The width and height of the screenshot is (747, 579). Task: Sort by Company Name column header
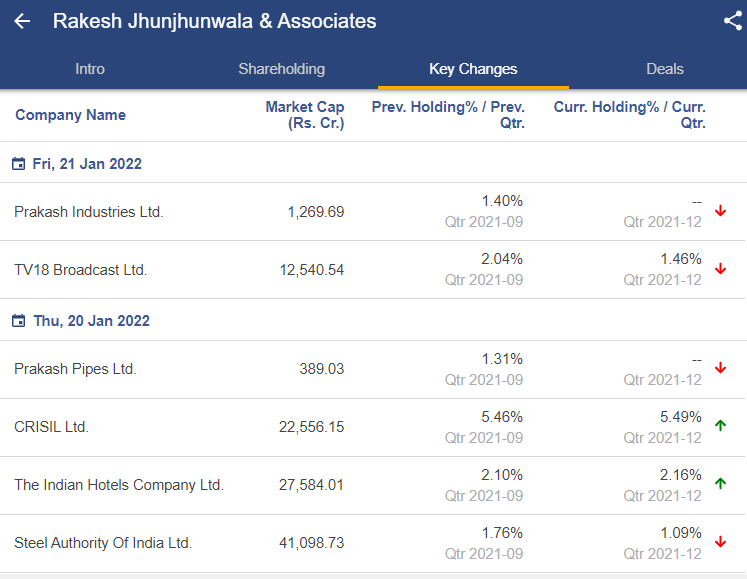[x=71, y=115]
